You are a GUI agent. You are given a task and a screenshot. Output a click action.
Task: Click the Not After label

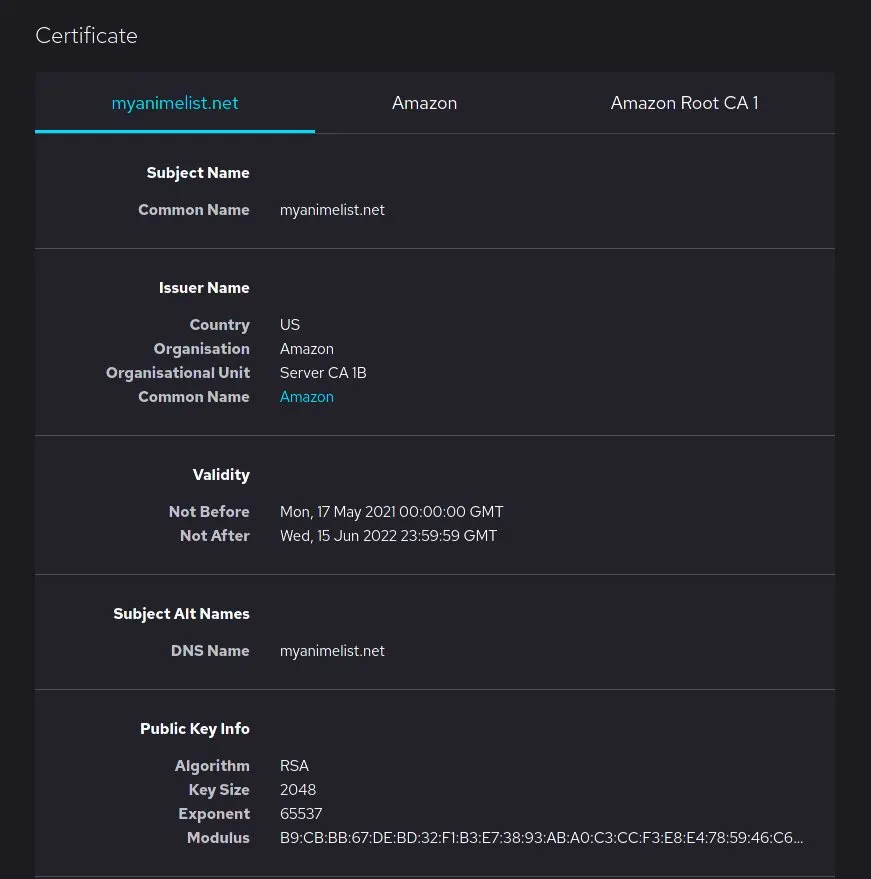(x=215, y=536)
